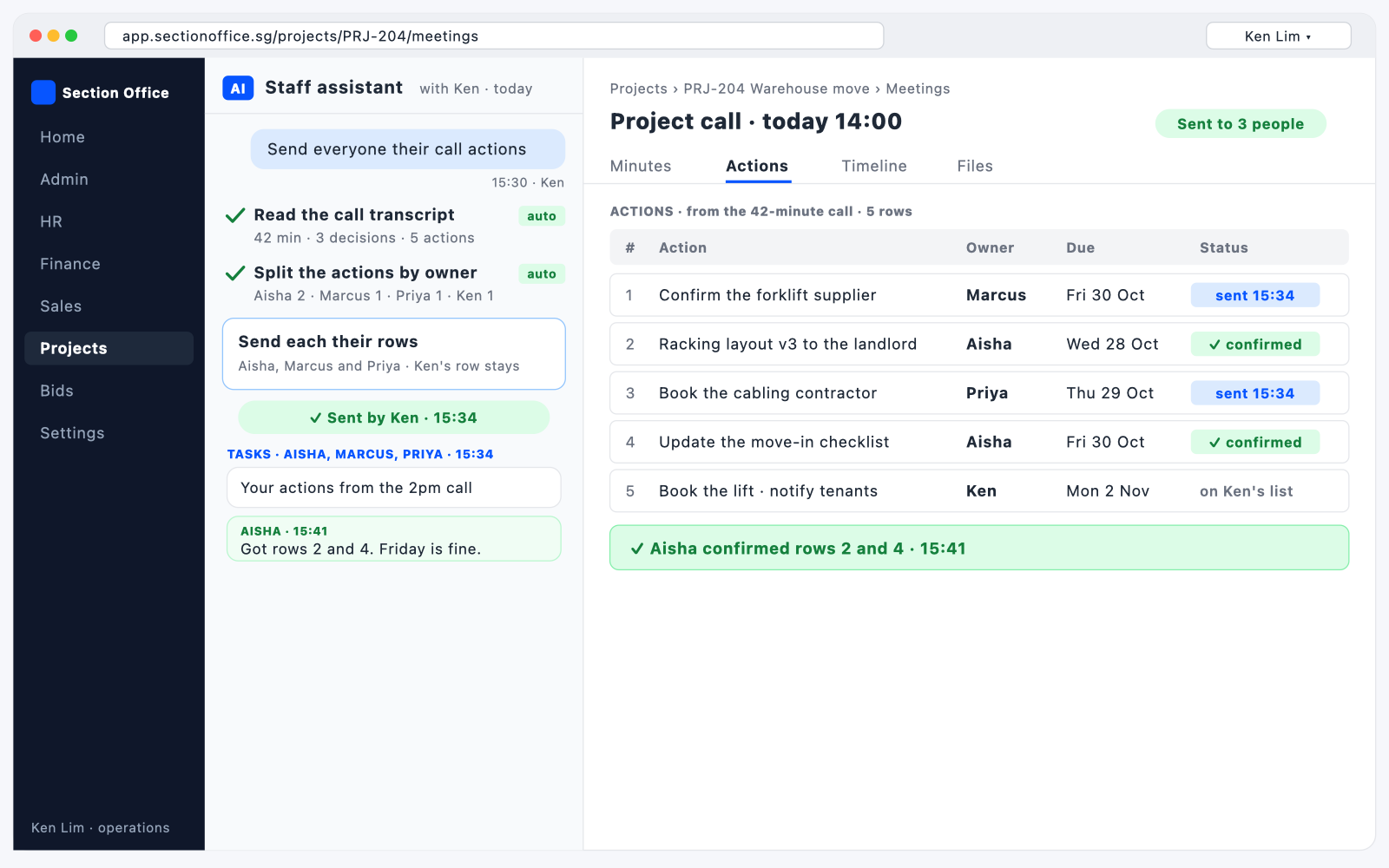Select the Actions tab
Viewport: 1389px width, 868px height.
click(x=757, y=166)
